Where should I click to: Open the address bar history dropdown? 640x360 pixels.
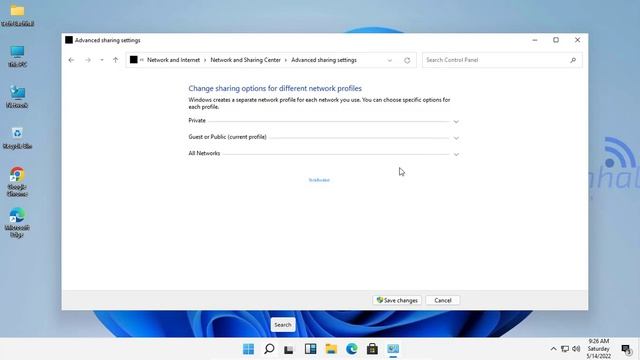389,60
